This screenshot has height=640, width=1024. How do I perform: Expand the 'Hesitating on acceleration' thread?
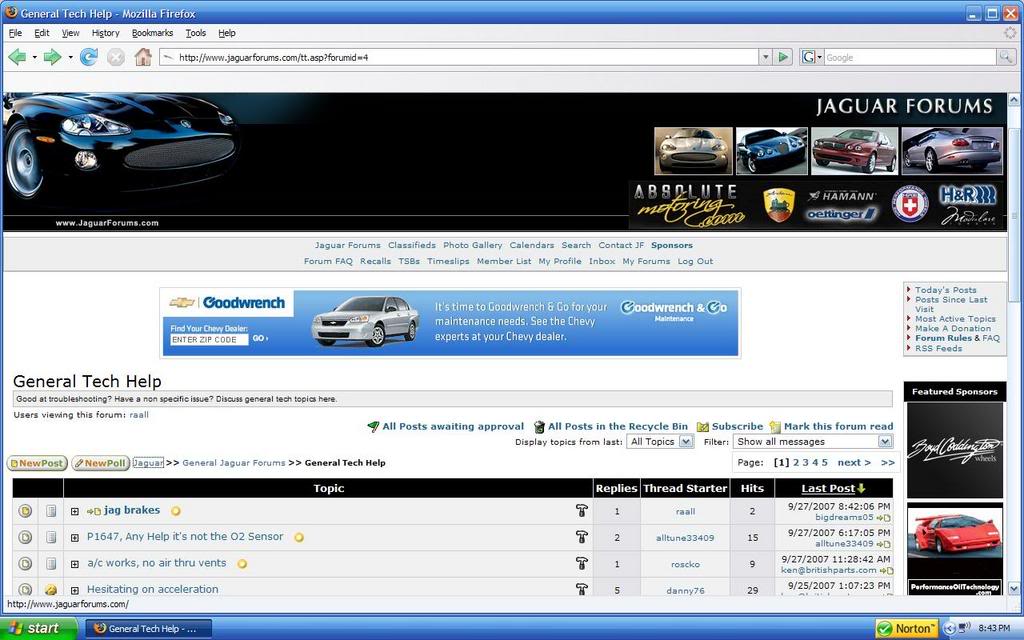pyautogui.click(x=74, y=590)
